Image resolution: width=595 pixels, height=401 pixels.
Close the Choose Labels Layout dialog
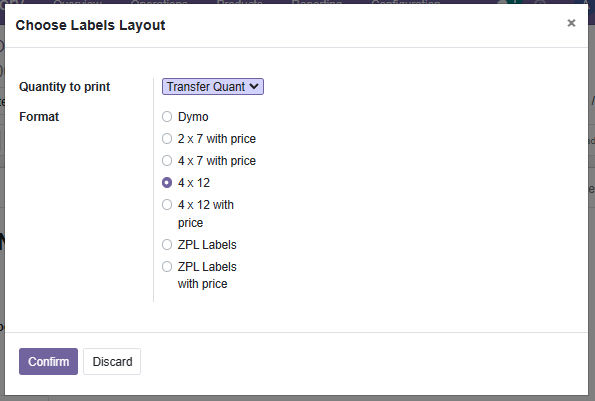point(571,23)
